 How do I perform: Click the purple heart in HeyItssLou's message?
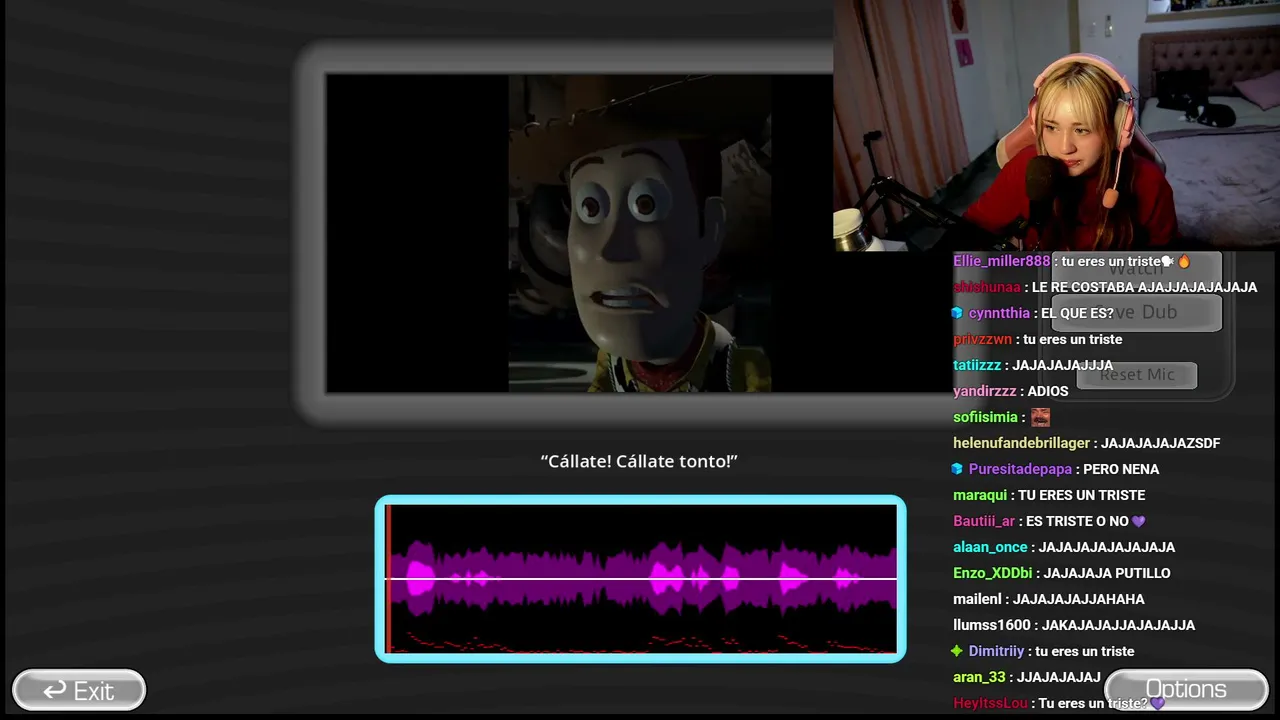tap(1158, 703)
